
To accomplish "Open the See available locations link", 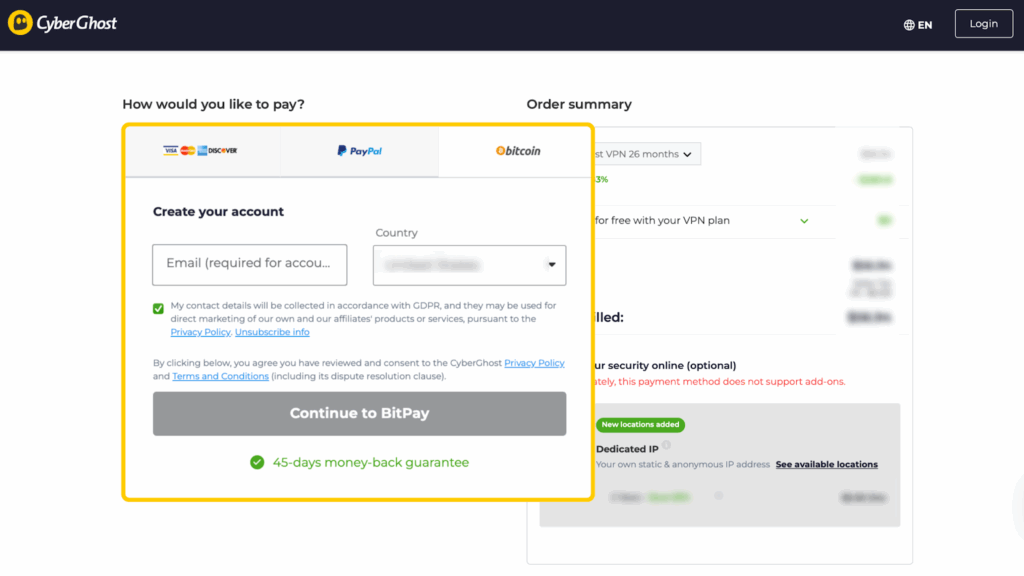I will pyautogui.click(x=826, y=464).
